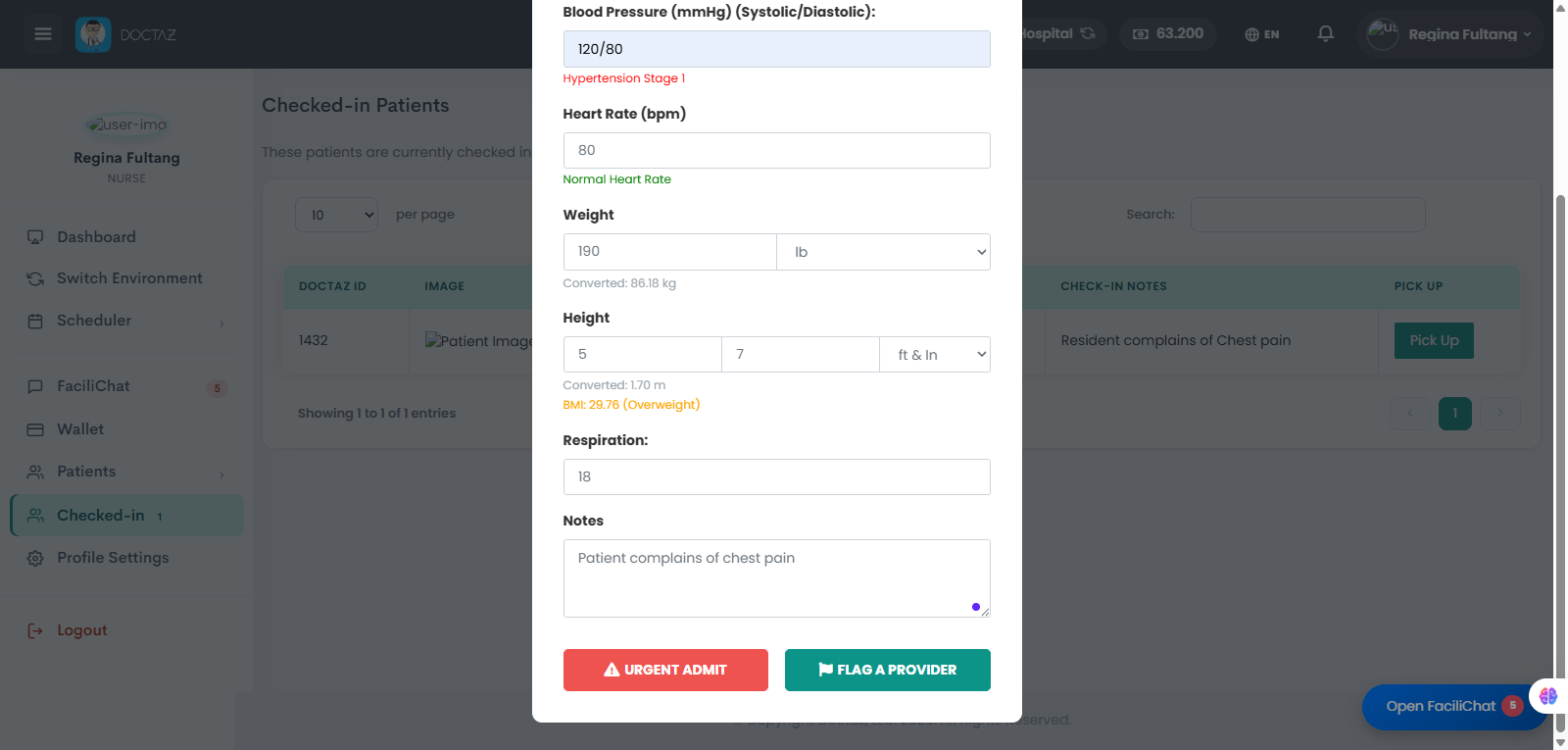Click the hospital switch refresh icon
Screen dimensions: 1568x750
pos(1088,33)
